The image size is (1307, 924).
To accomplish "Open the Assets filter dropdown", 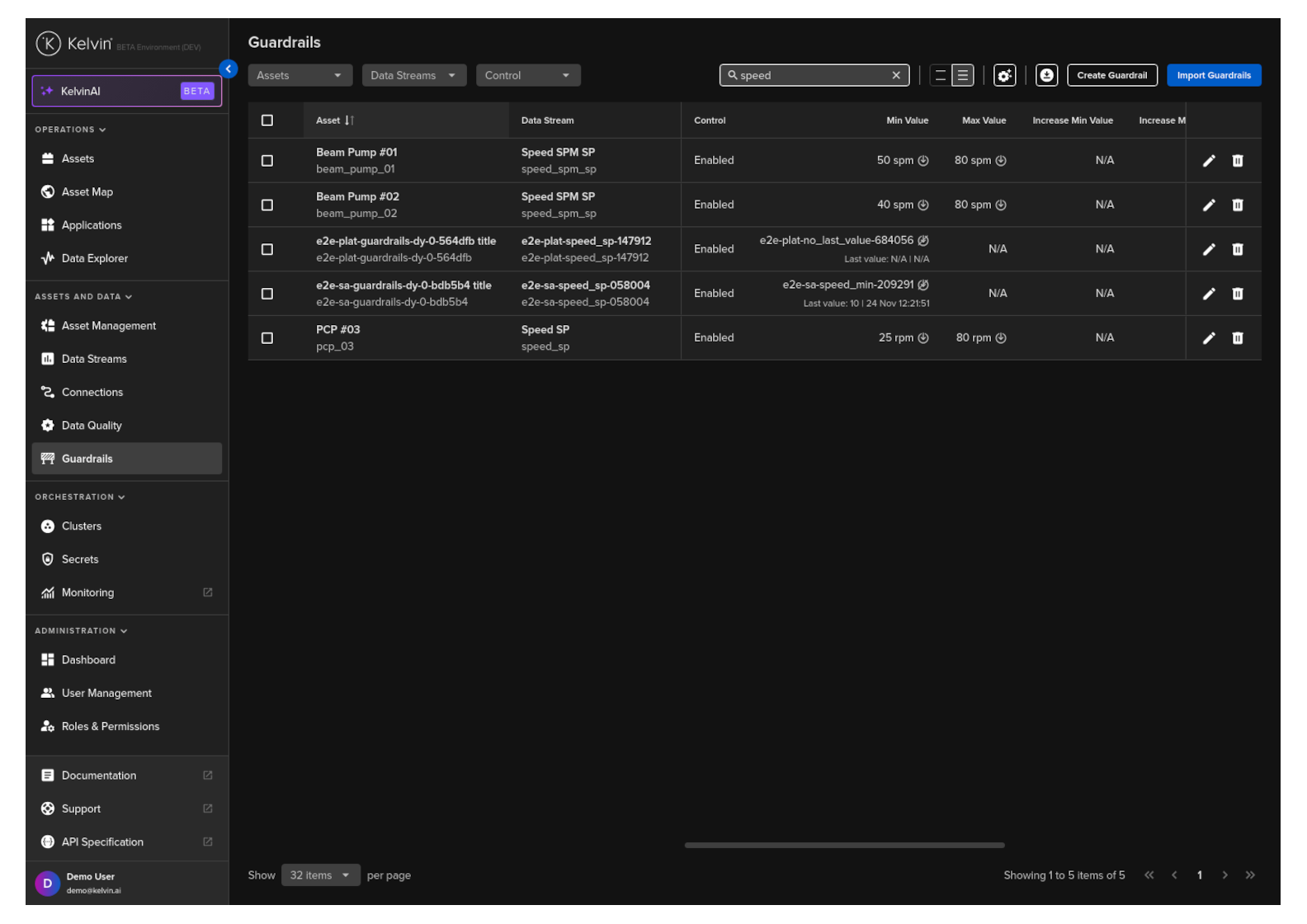I will pyautogui.click(x=300, y=76).
